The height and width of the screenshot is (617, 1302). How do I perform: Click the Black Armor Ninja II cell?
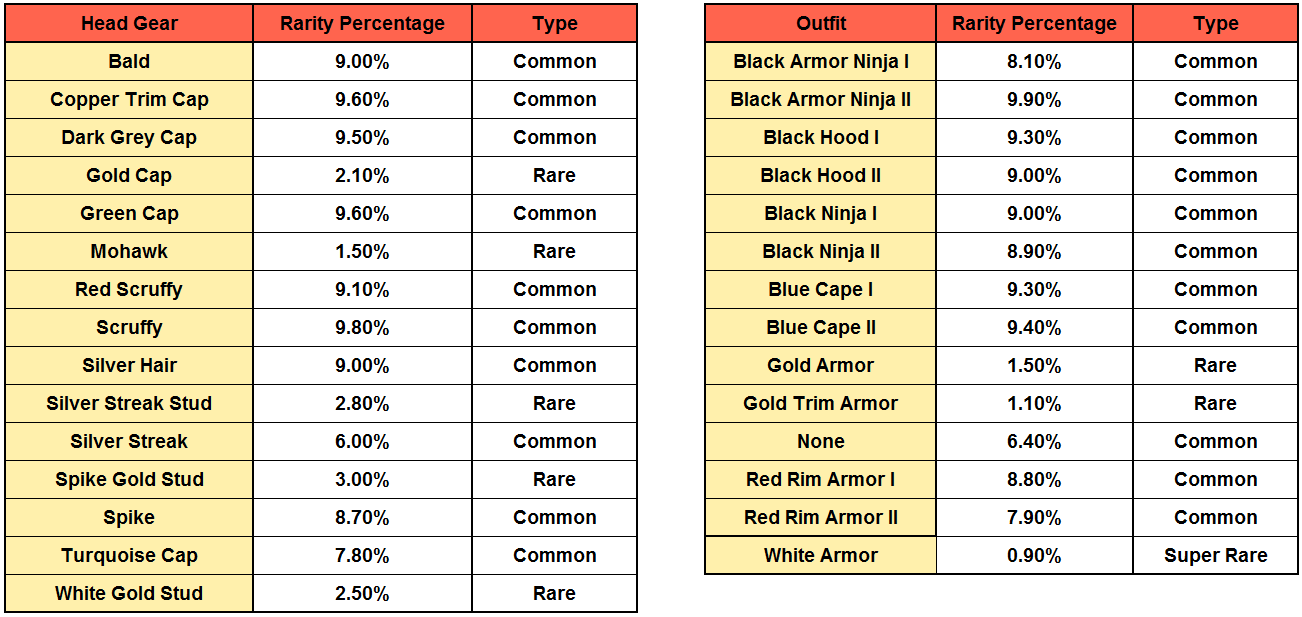click(820, 99)
